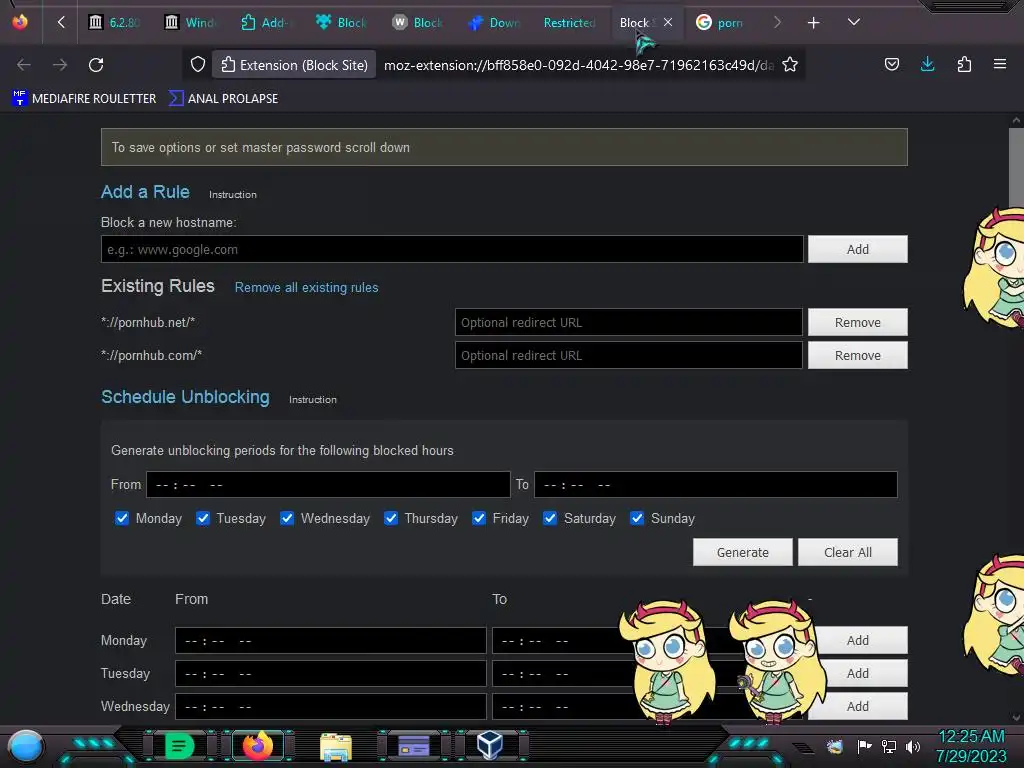
Task: Reload the current page
Action: tap(96, 65)
